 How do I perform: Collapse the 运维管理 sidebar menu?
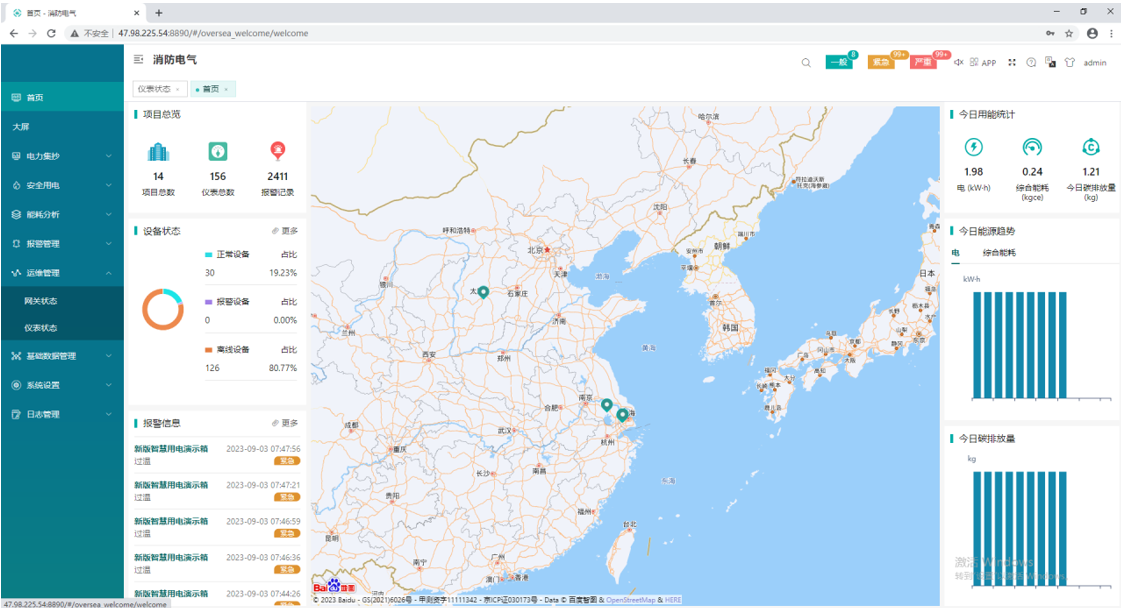(x=62, y=272)
